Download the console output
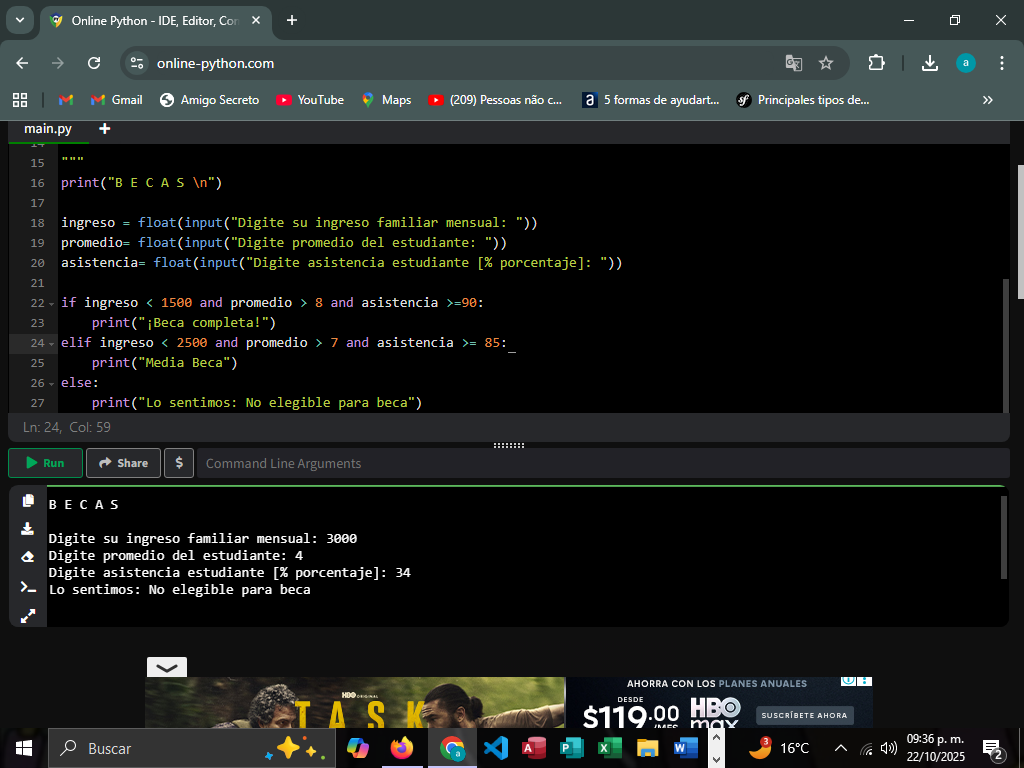 click(28, 529)
